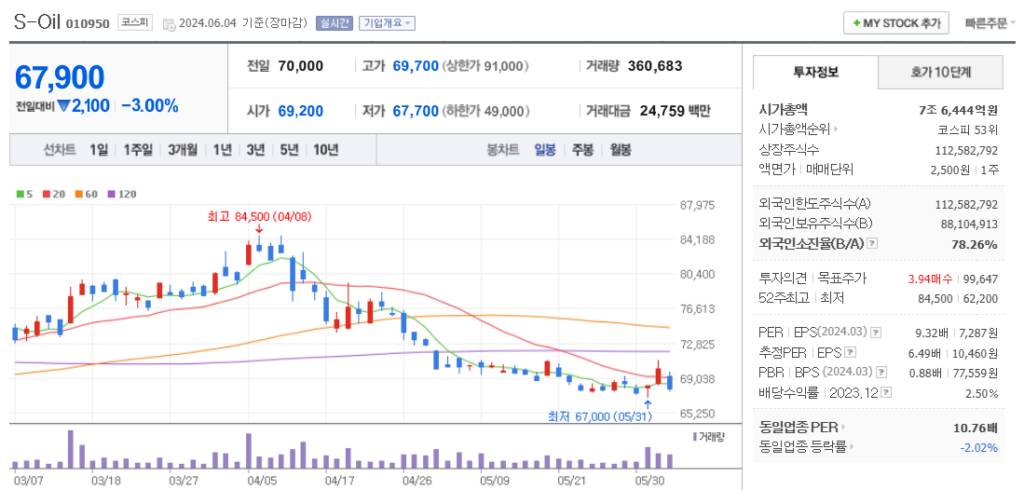
Task: Click the 실시간 badge button
Action: [x=334, y=23]
